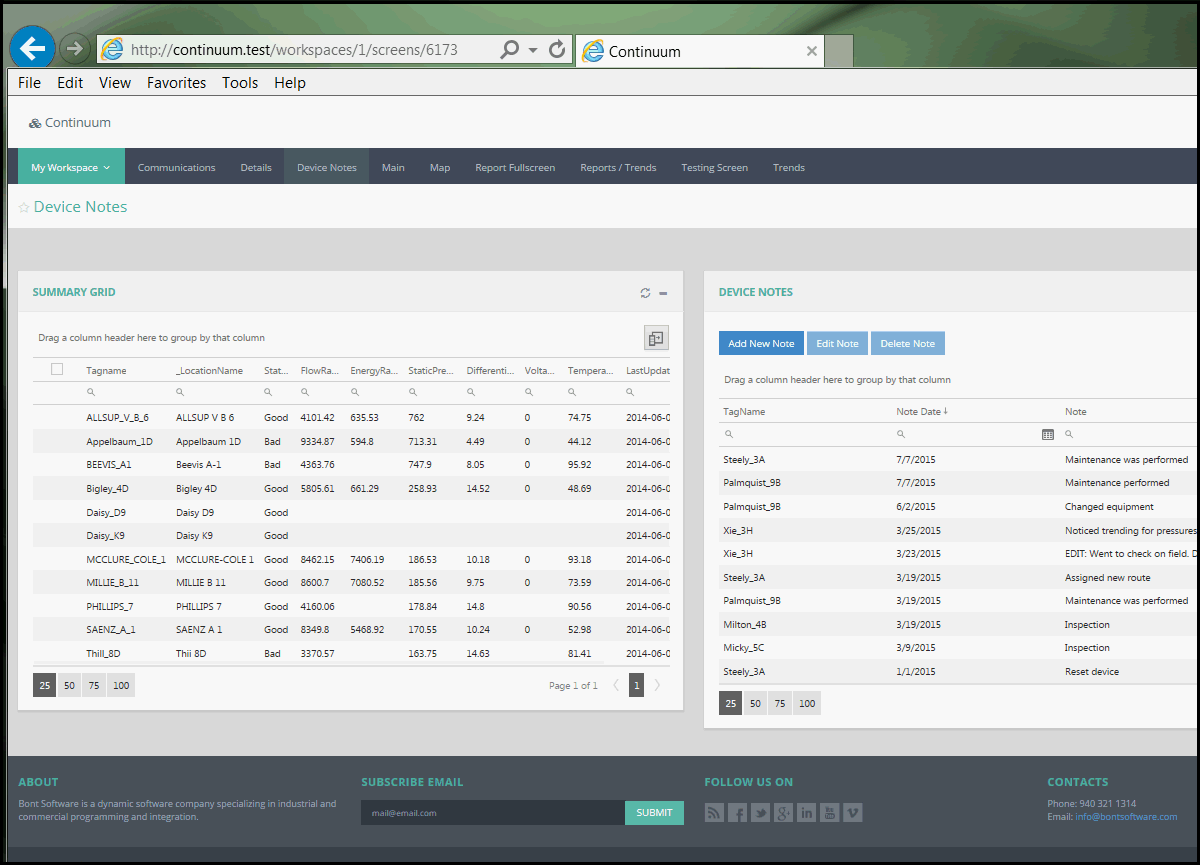Click the Facebook icon in footer
Viewport: 1200px width, 865px height.
click(737, 813)
